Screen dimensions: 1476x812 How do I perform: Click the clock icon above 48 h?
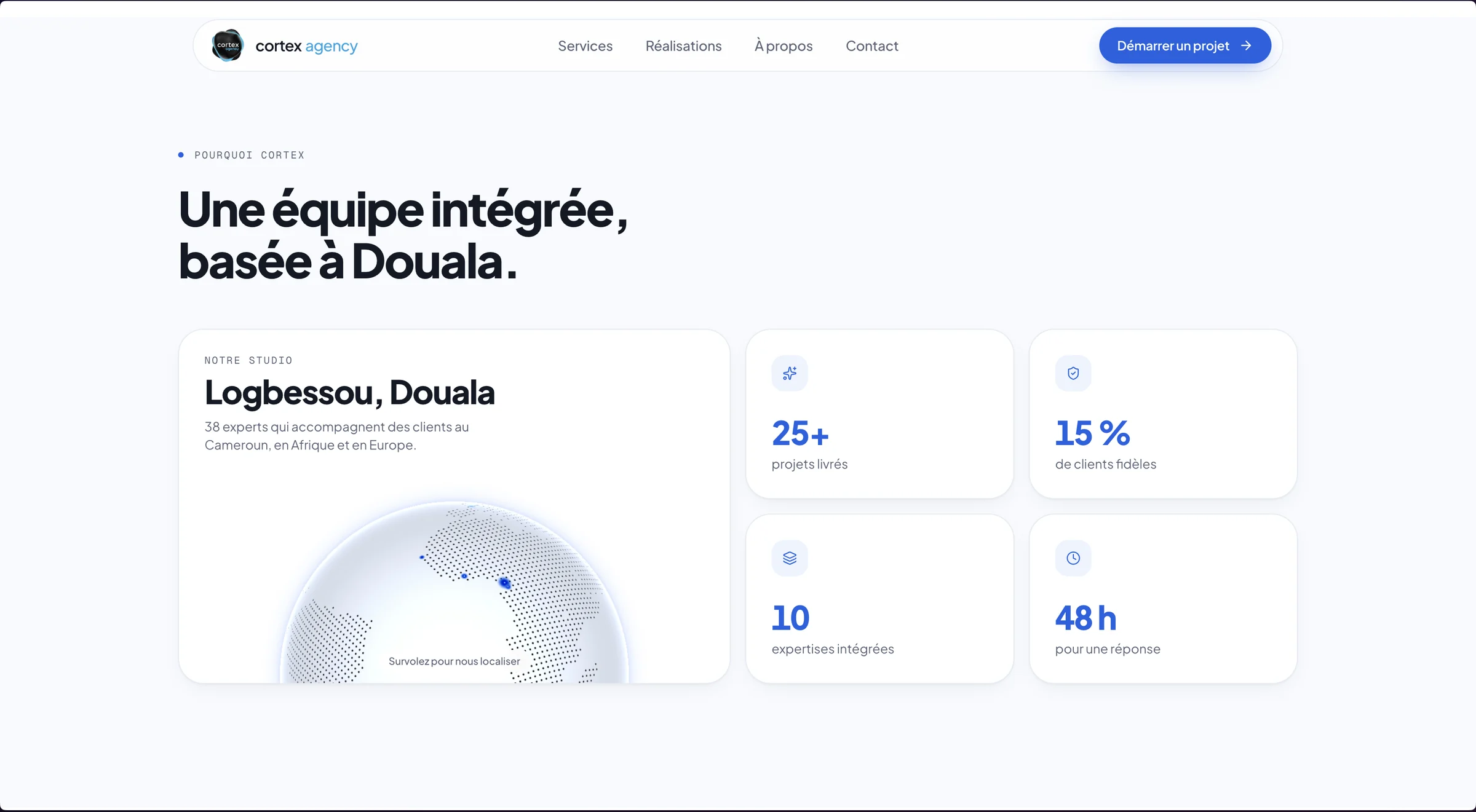1073,558
